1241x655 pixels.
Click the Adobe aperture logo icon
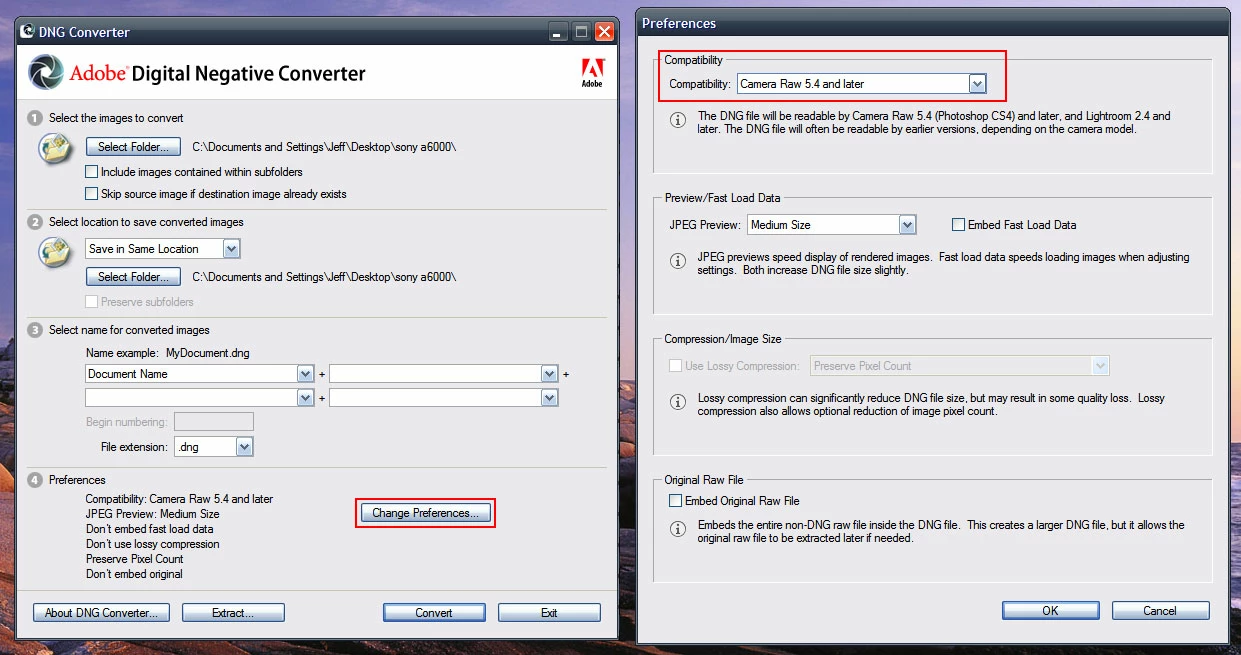46,72
